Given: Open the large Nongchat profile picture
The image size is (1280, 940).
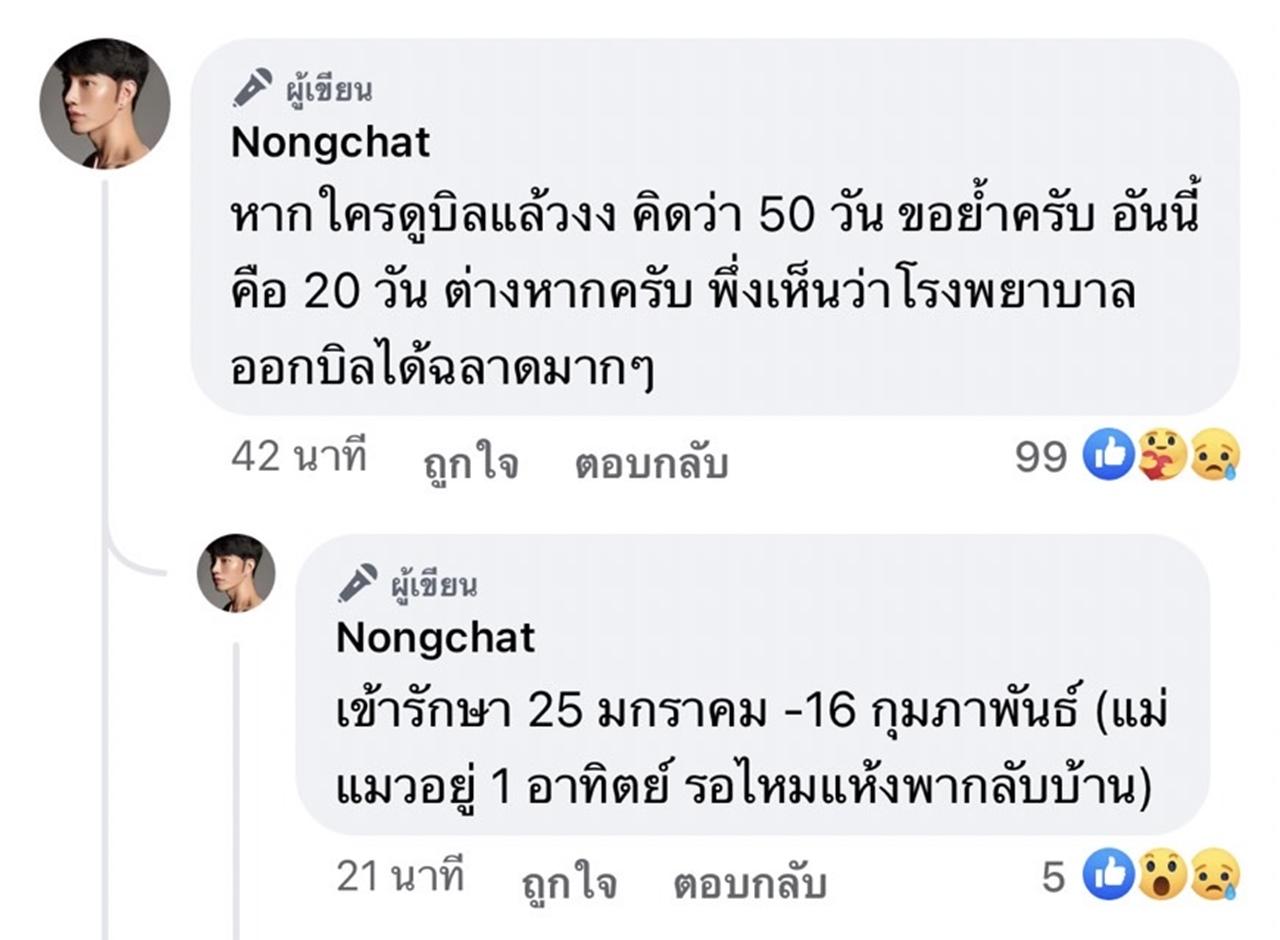Looking at the screenshot, I should pos(105,103).
